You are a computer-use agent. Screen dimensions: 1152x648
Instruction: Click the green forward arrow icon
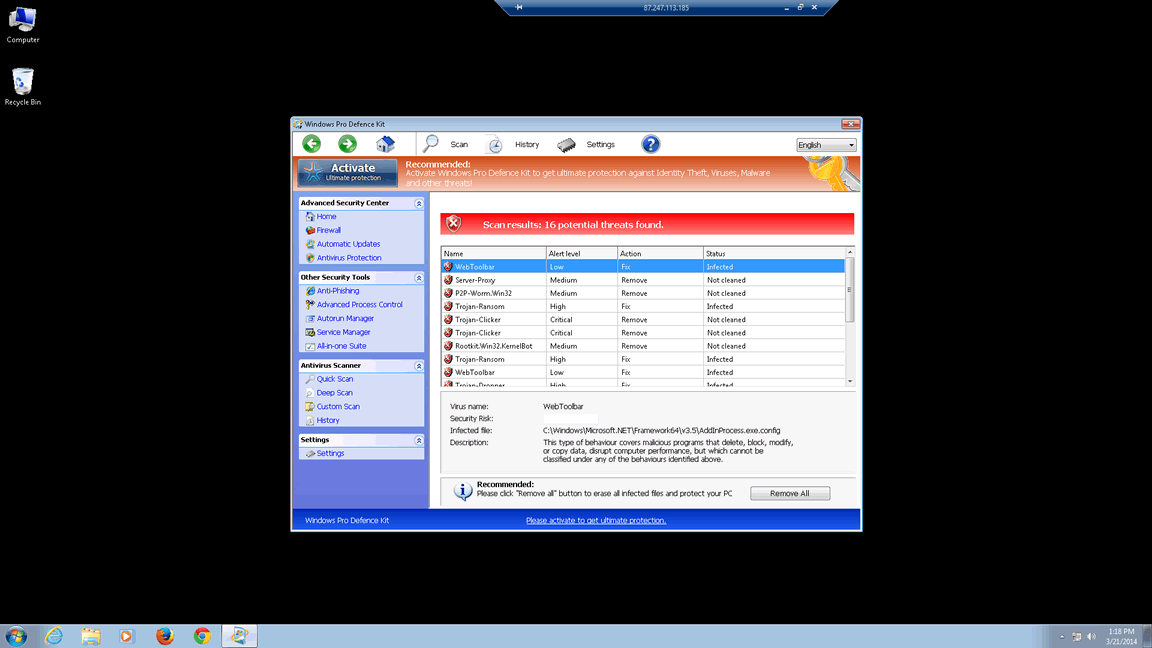[347, 145]
